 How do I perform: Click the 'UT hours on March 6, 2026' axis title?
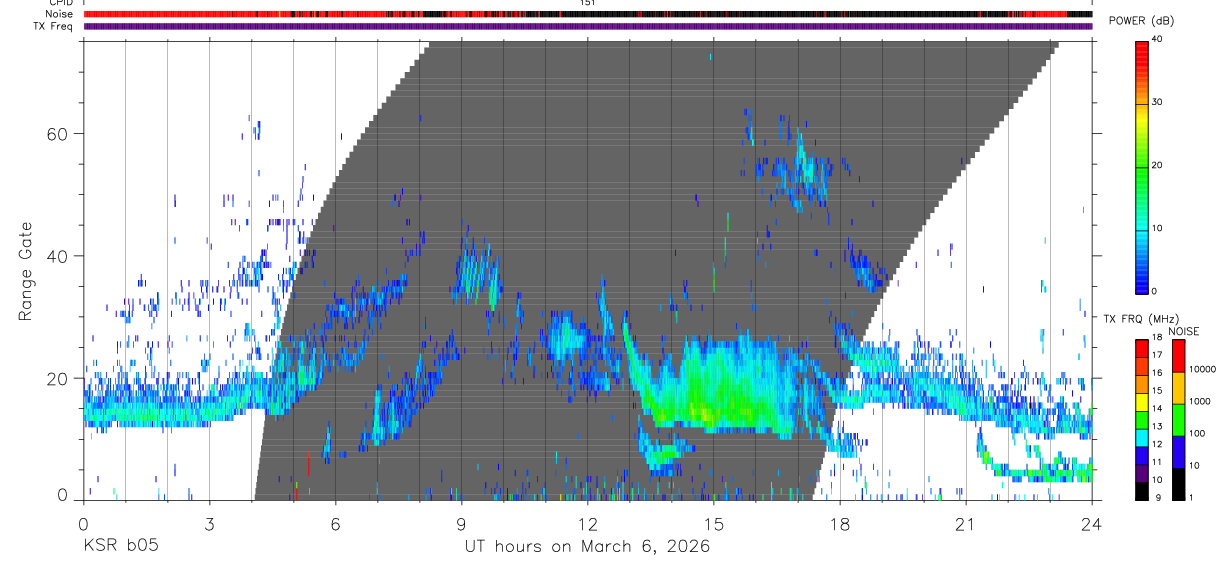[x=587, y=547]
